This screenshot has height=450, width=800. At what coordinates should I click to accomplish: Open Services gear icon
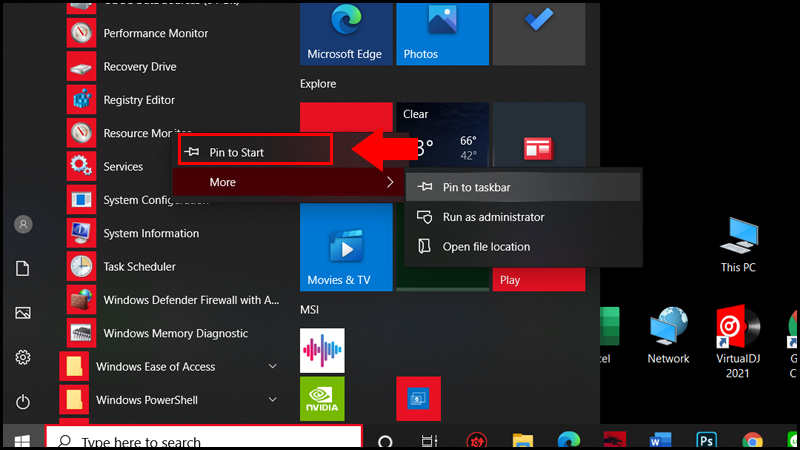pos(81,166)
